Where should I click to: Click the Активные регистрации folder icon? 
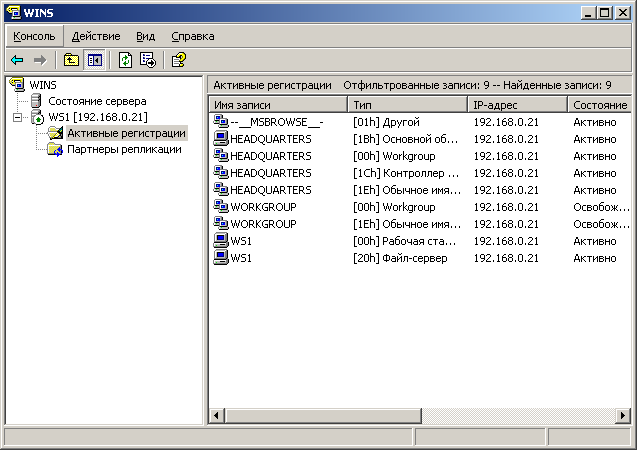tap(55, 133)
